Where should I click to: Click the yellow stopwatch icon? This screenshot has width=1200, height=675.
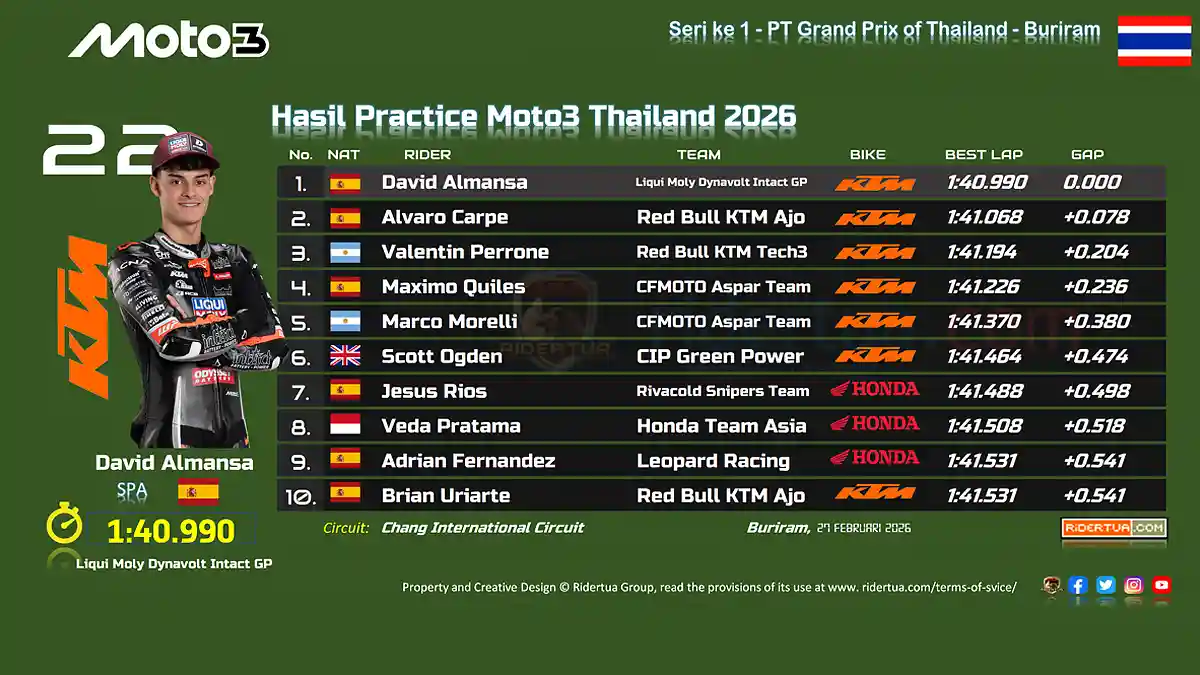[64, 527]
